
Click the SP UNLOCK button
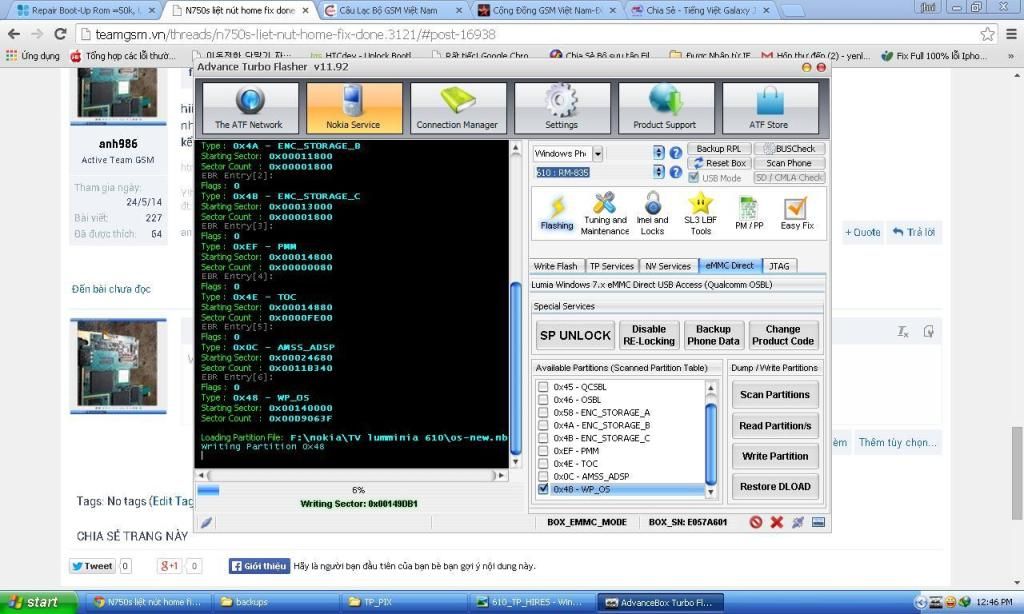(575, 335)
